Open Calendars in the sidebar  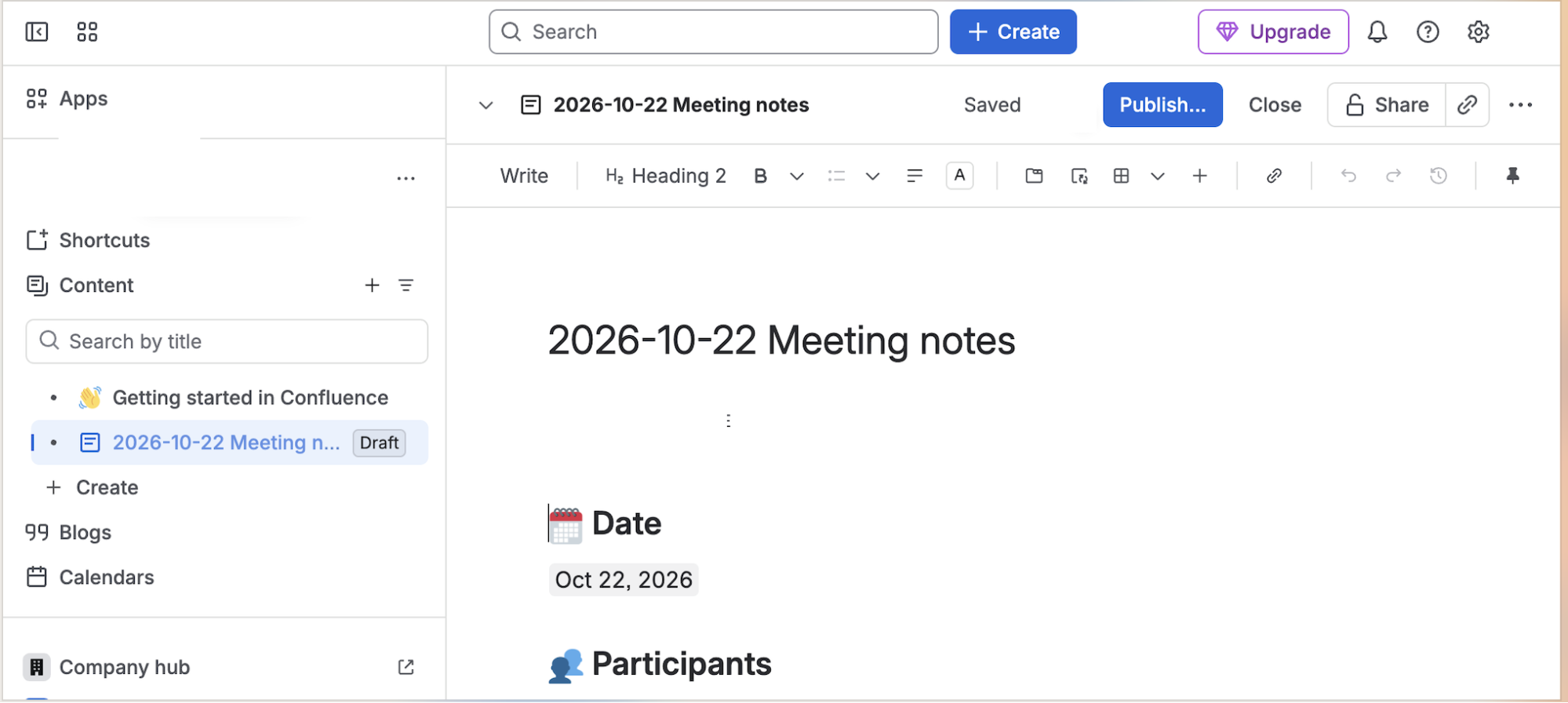[x=90, y=577]
